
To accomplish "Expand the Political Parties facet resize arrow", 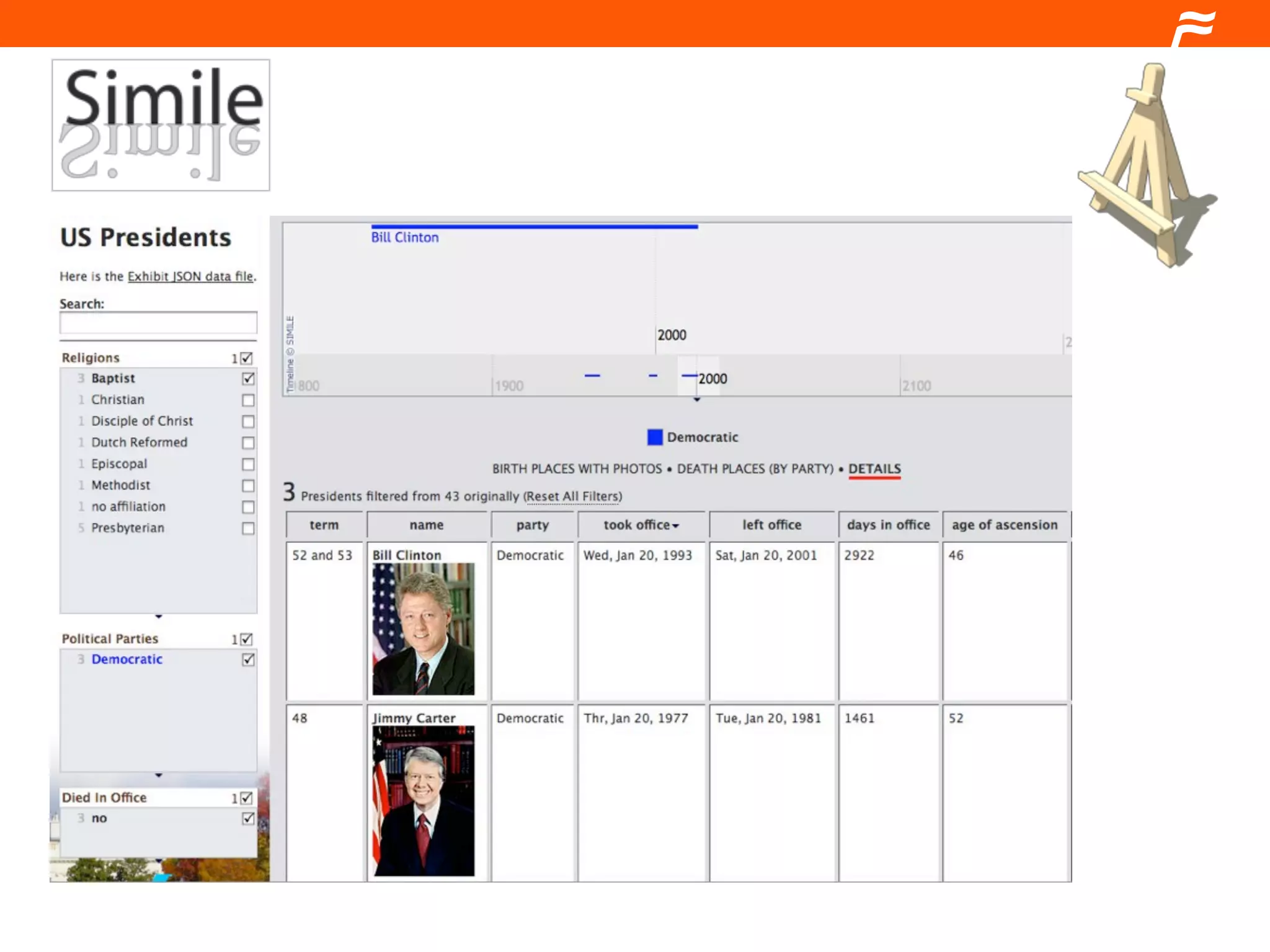I will coord(159,775).
